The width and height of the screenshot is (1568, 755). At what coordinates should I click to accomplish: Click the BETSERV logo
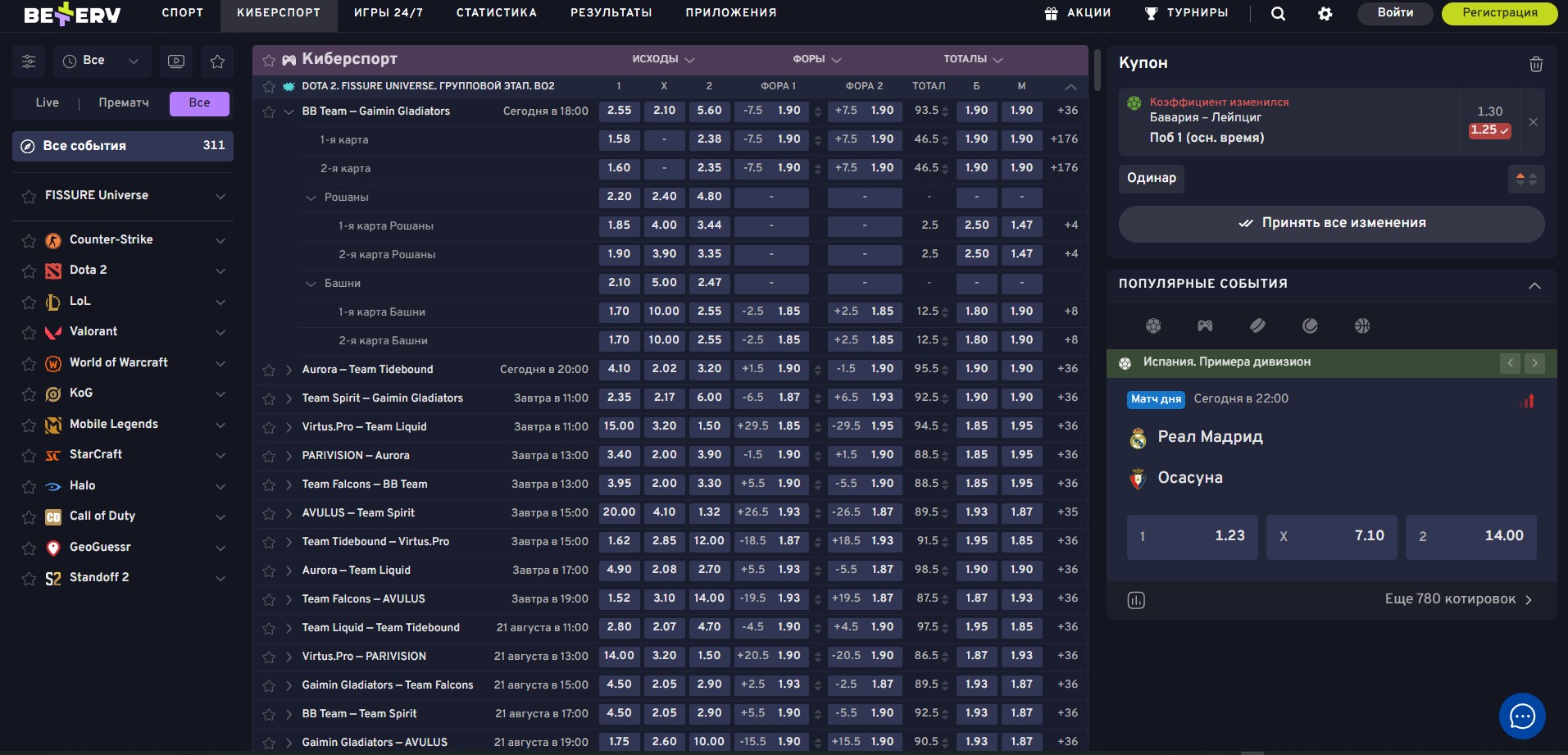coord(72,14)
